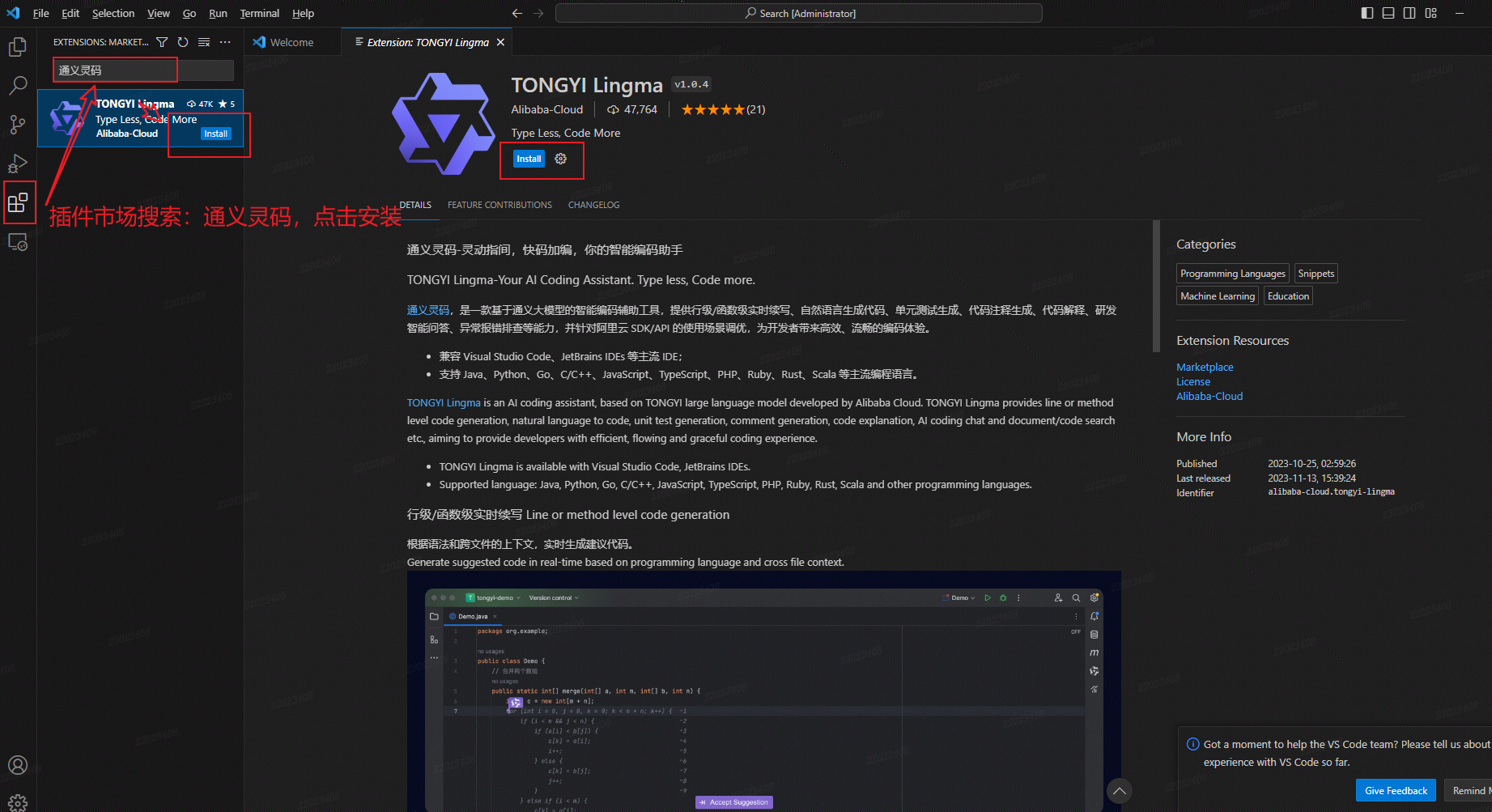Open the Marketplace resource link
Viewport: 1492px width, 812px height.
click(x=1205, y=367)
